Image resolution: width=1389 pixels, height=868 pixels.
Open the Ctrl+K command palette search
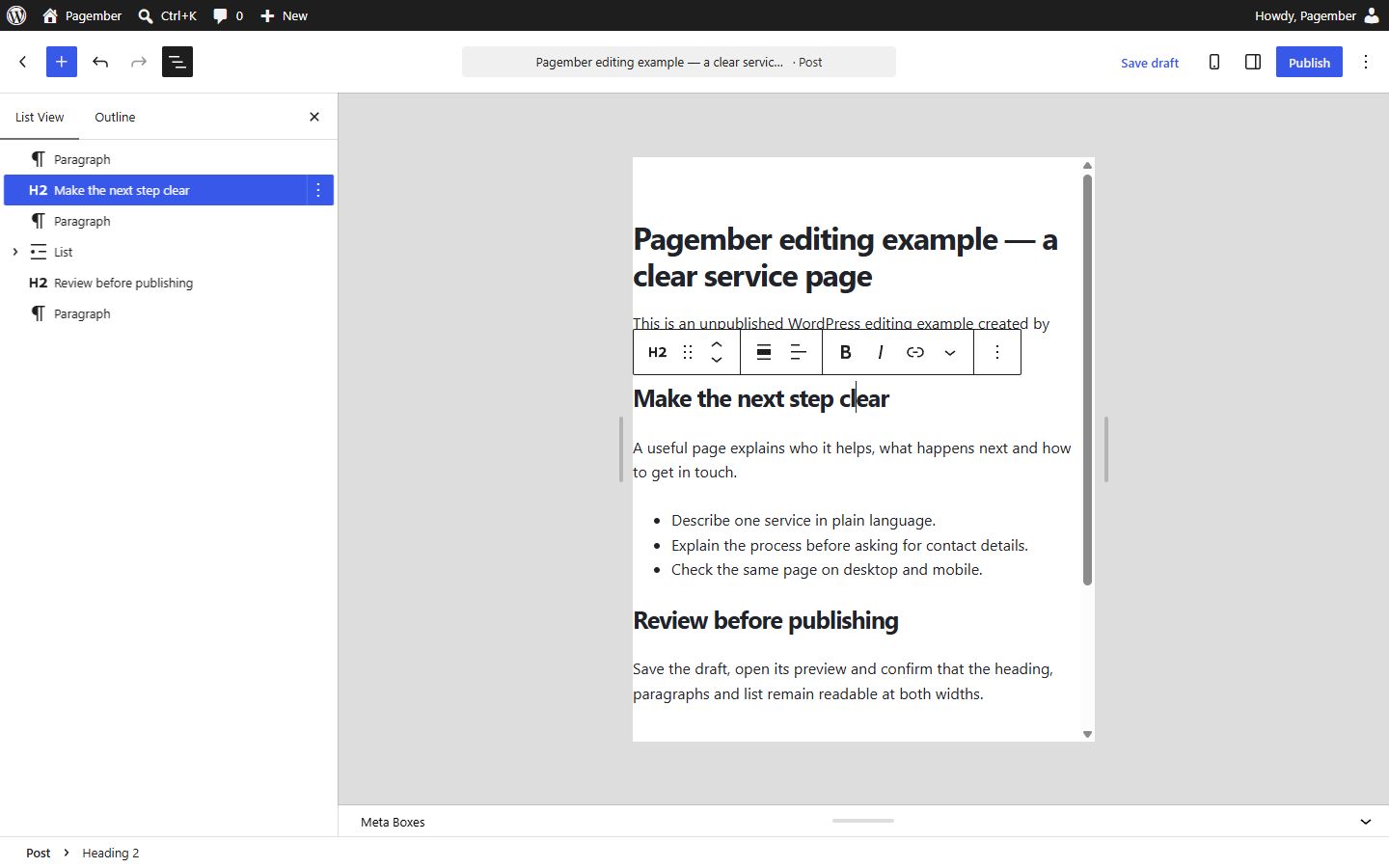167,15
